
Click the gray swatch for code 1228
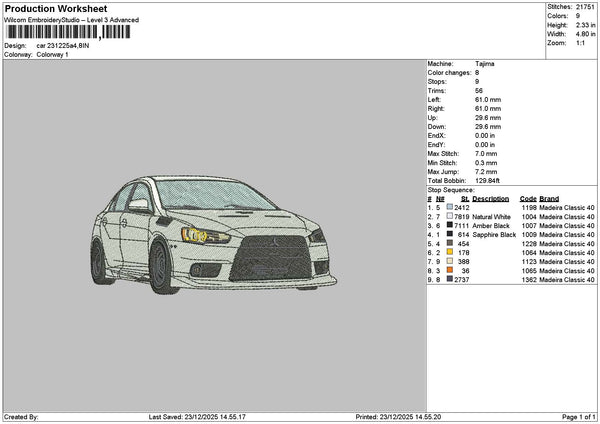[x=450, y=244]
